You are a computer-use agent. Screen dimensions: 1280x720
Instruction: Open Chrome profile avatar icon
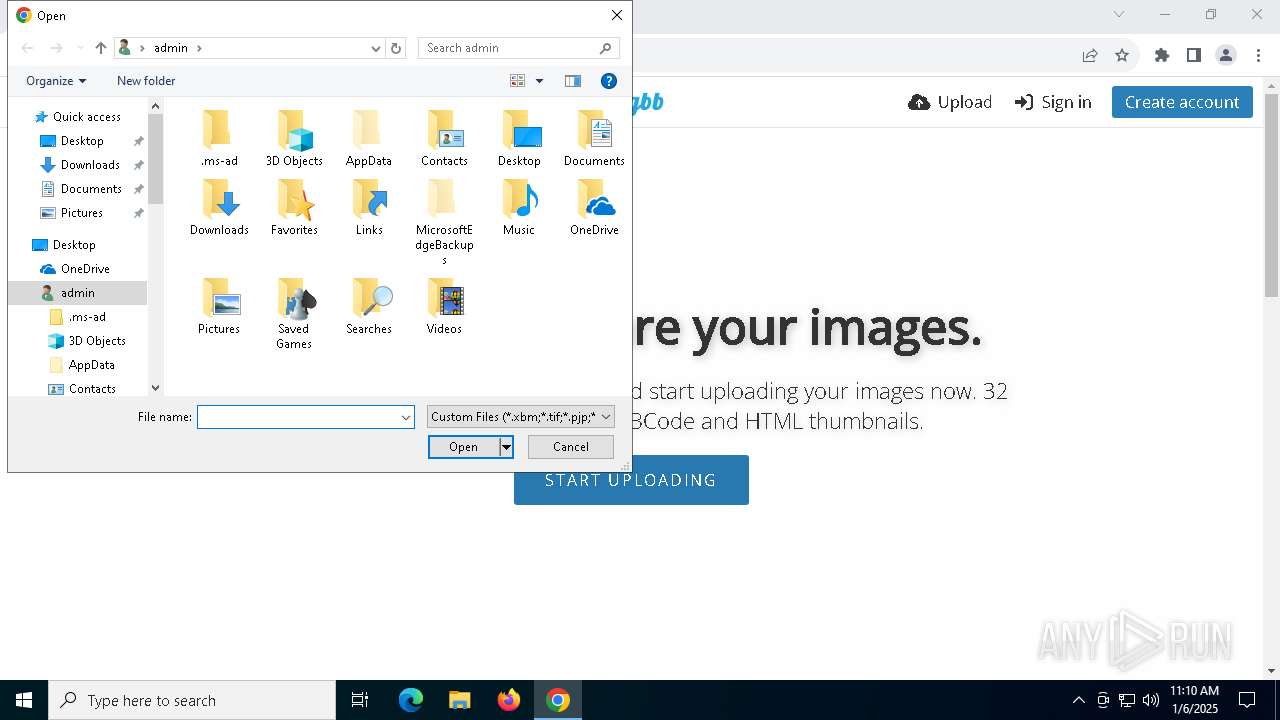(x=1226, y=55)
